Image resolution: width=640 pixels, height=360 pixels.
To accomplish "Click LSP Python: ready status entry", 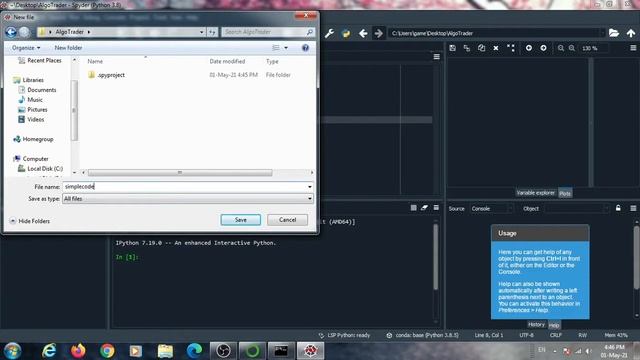I will 344,335.
